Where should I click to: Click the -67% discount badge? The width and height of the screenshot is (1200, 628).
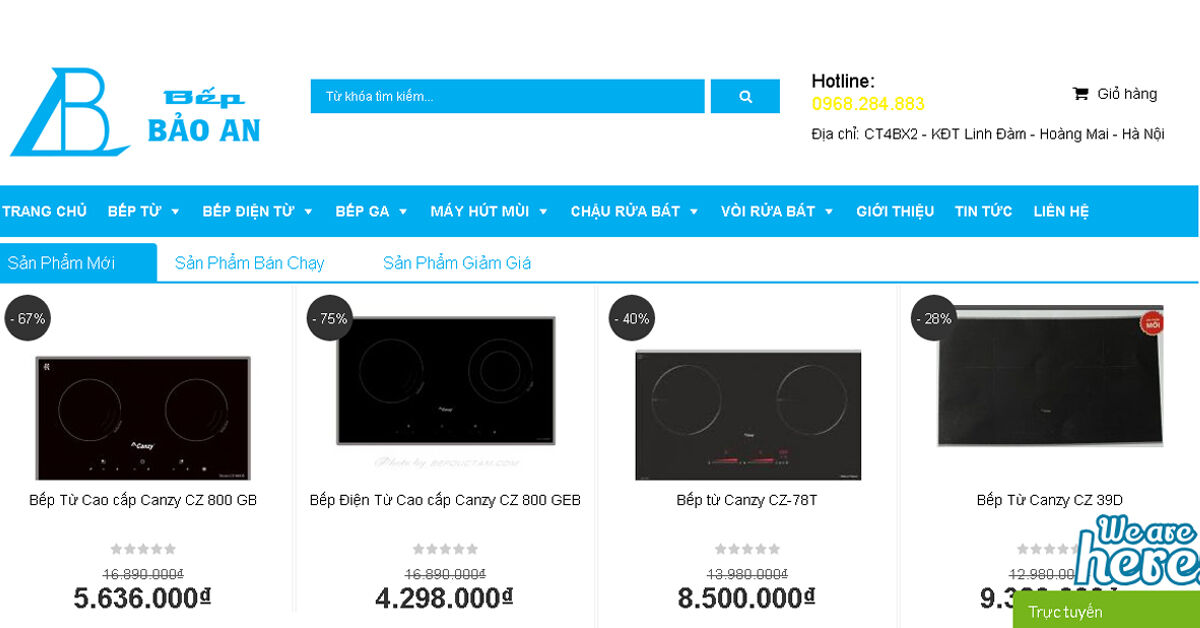pos(27,319)
